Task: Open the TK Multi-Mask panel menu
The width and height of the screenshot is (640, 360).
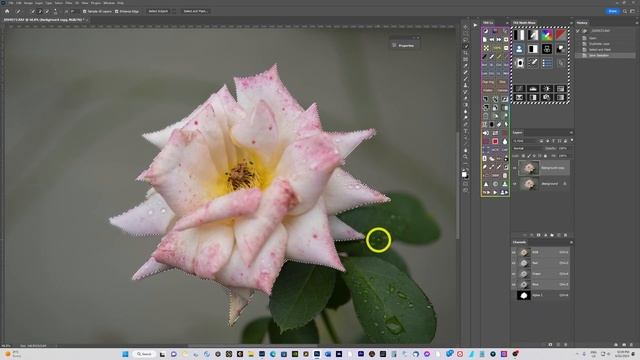Action: (x=571, y=23)
